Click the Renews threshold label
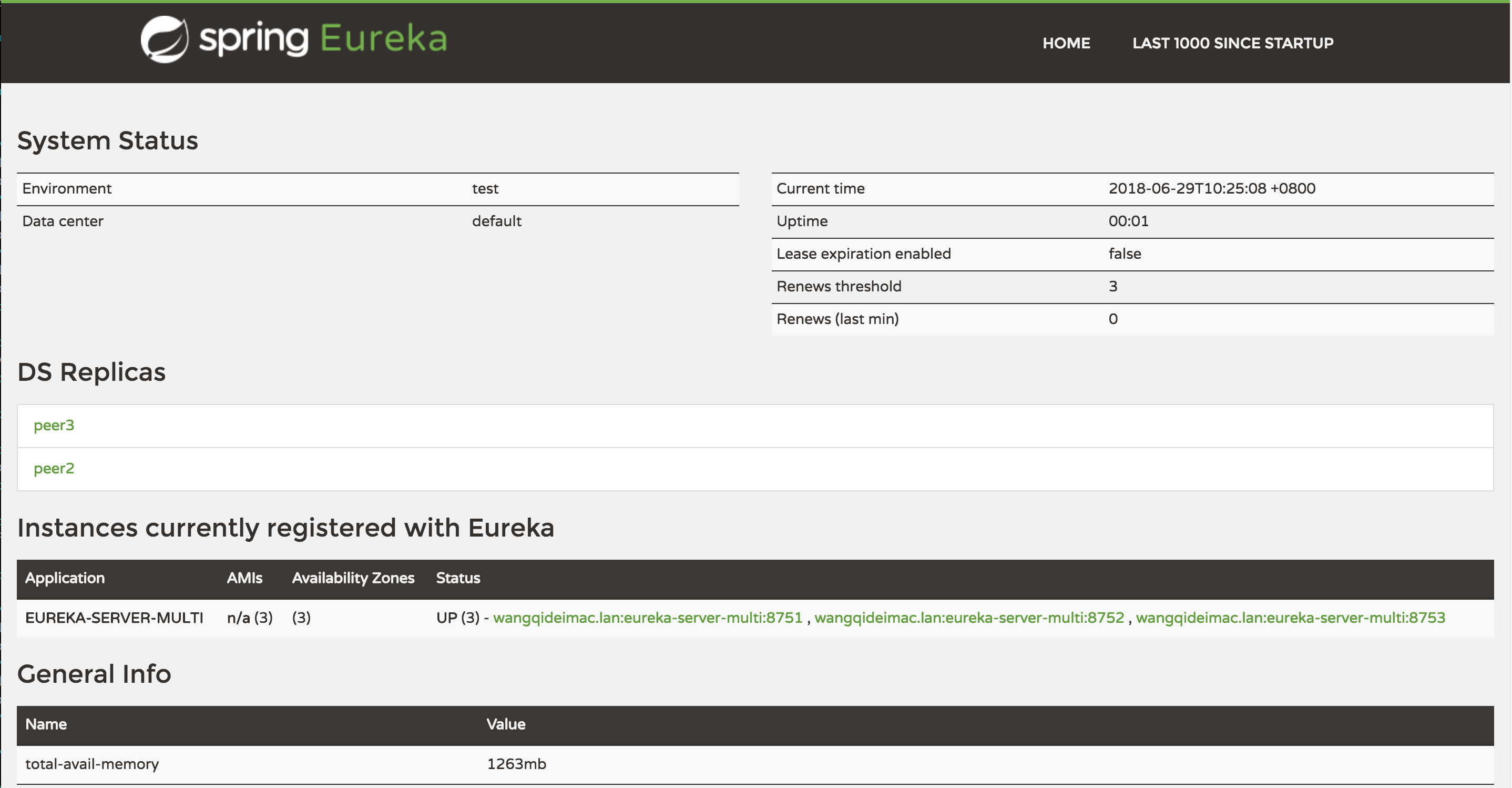1512x788 pixels. (840, 287)
